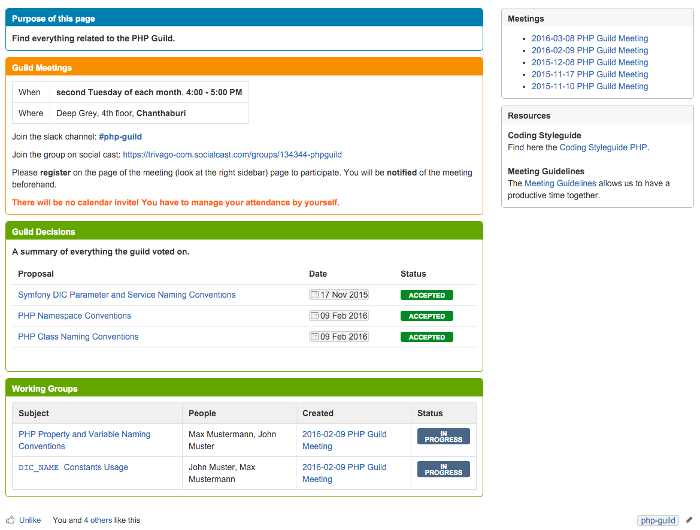Click the pencil edit labels icon
The height and width of the screenshot is (530, 700).
point(689,520)
